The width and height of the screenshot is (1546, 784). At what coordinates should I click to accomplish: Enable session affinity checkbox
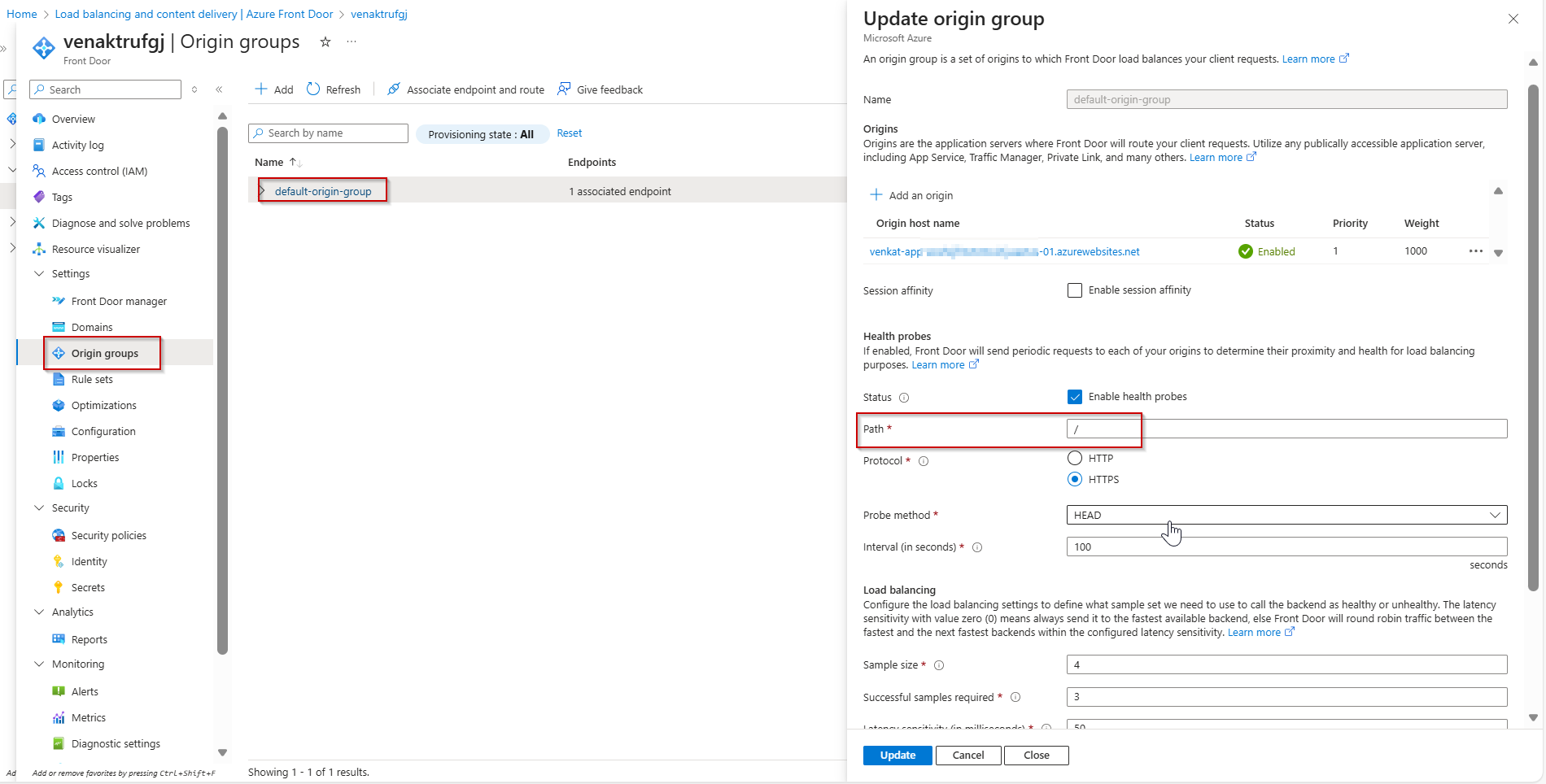[1075, 290]
